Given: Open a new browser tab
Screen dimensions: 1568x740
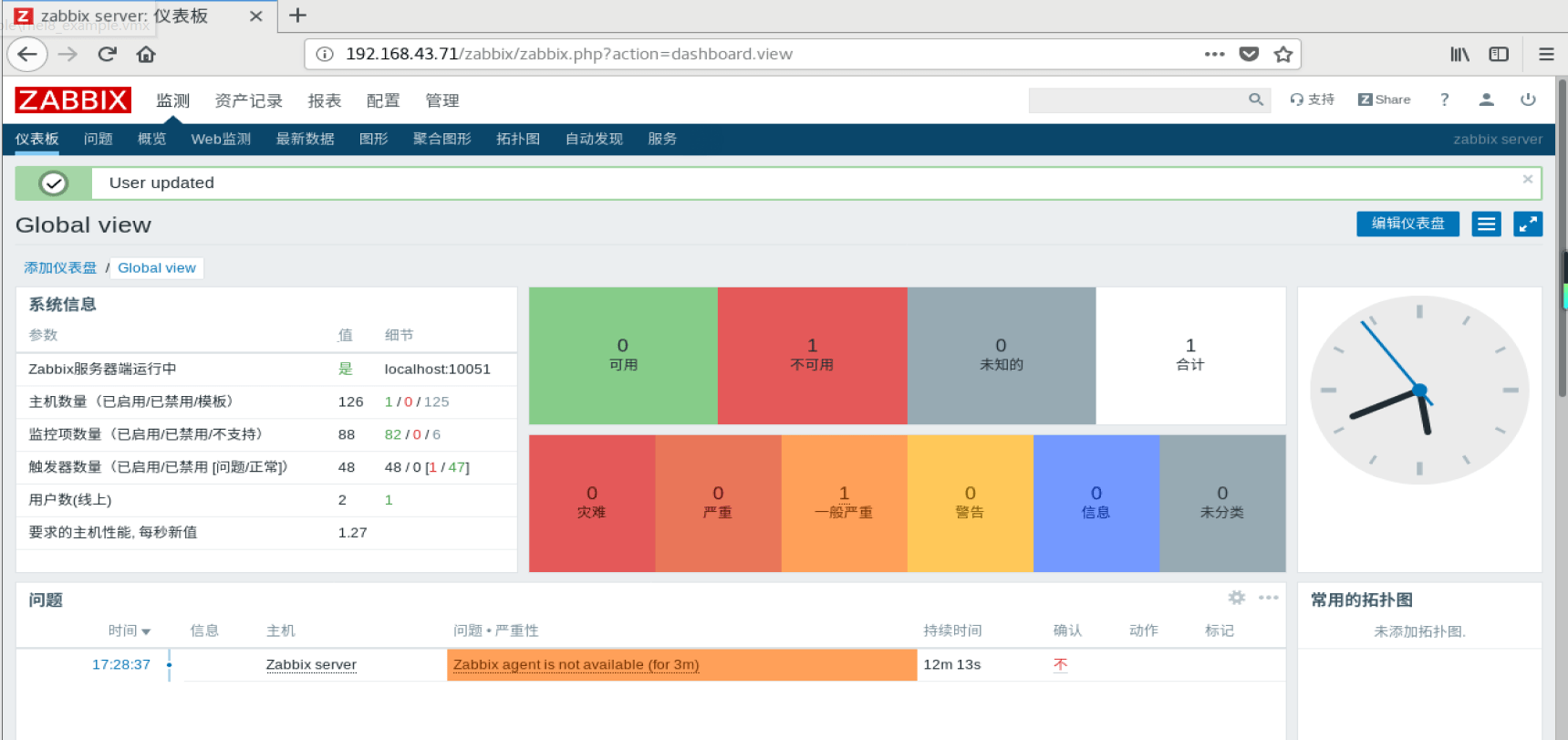Looking at the screenshot, I should point(297,16).
